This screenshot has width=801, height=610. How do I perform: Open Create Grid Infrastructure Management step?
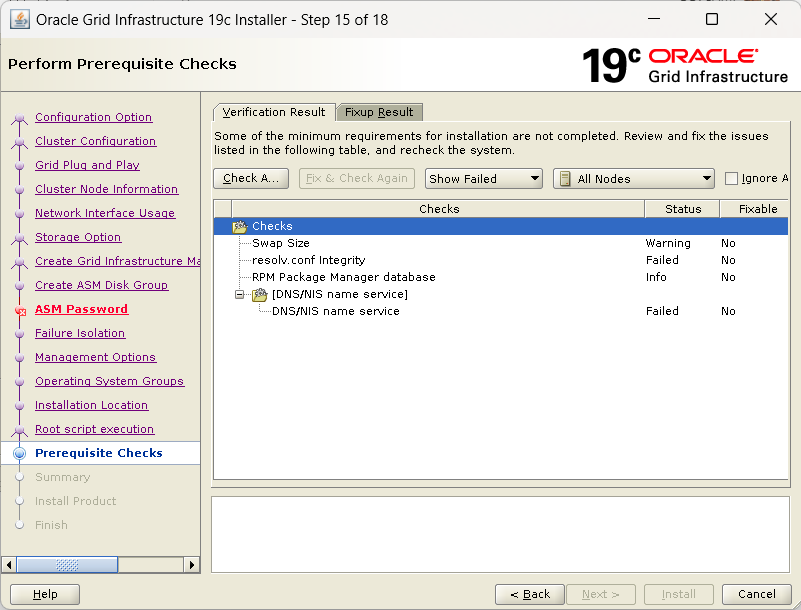tap(117, 261)
